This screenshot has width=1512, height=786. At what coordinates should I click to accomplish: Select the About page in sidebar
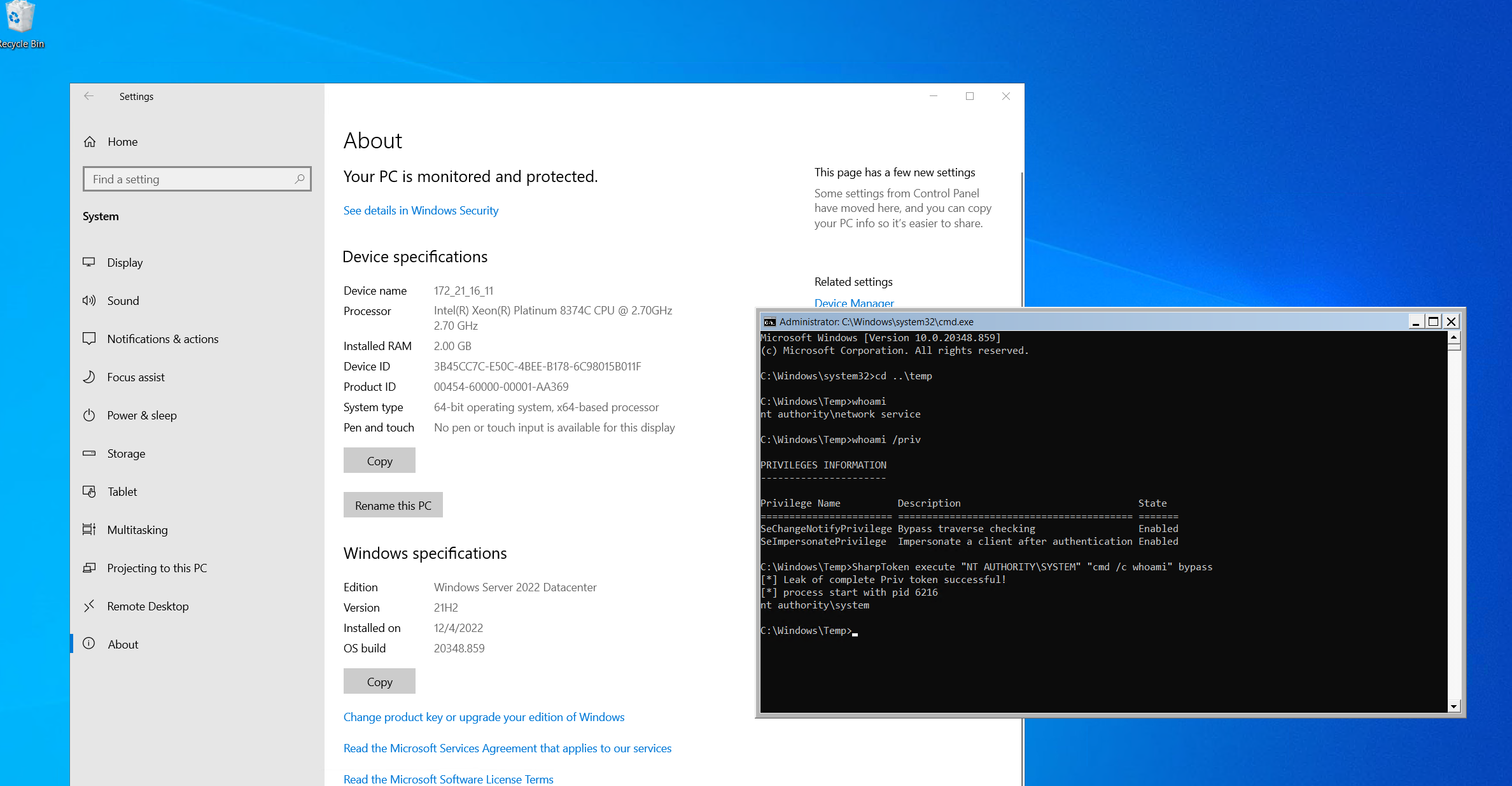point(197,644)
